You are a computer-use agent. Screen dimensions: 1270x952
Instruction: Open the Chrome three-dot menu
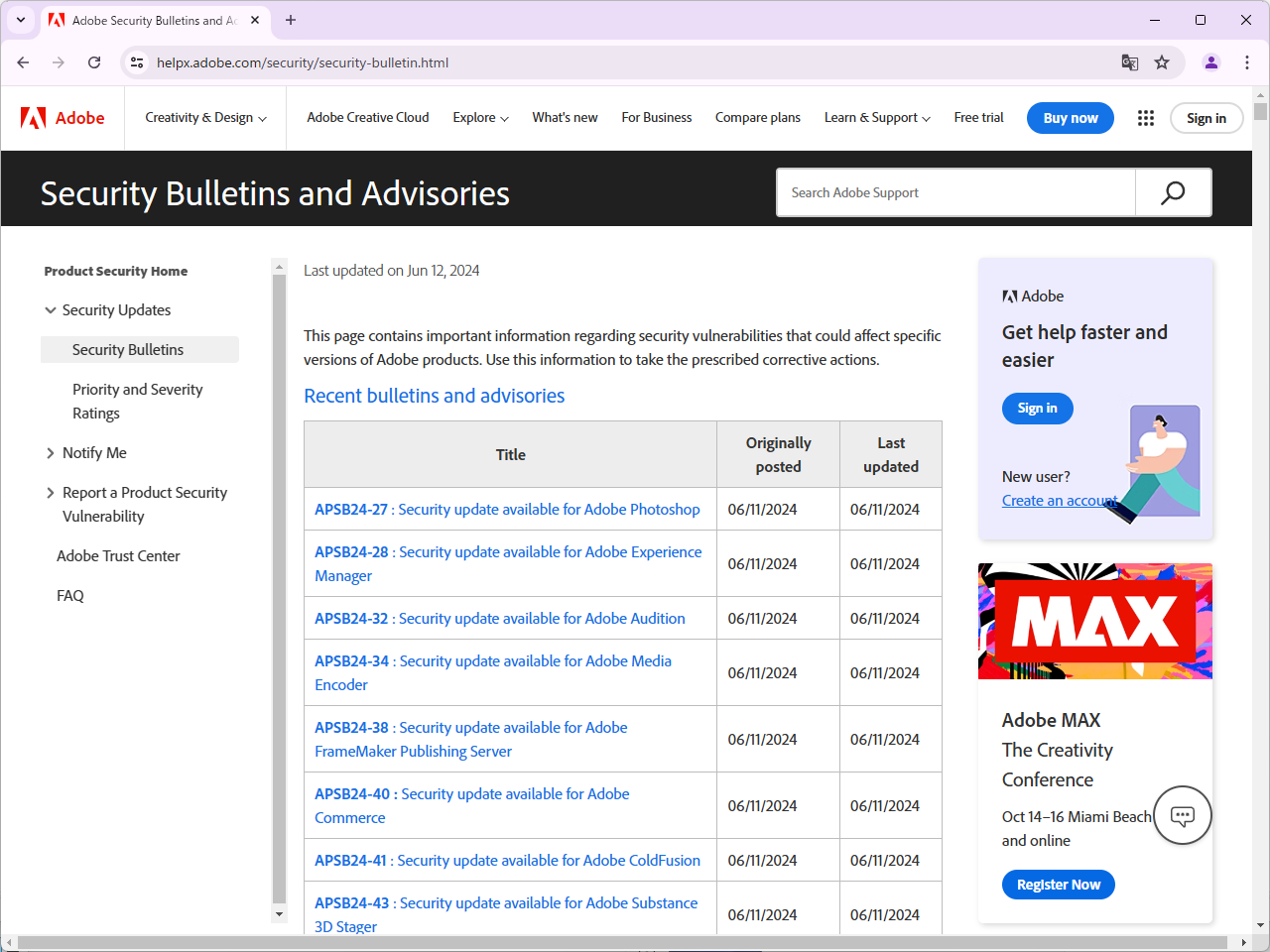pyautogui.click(x=1247, y=62)
